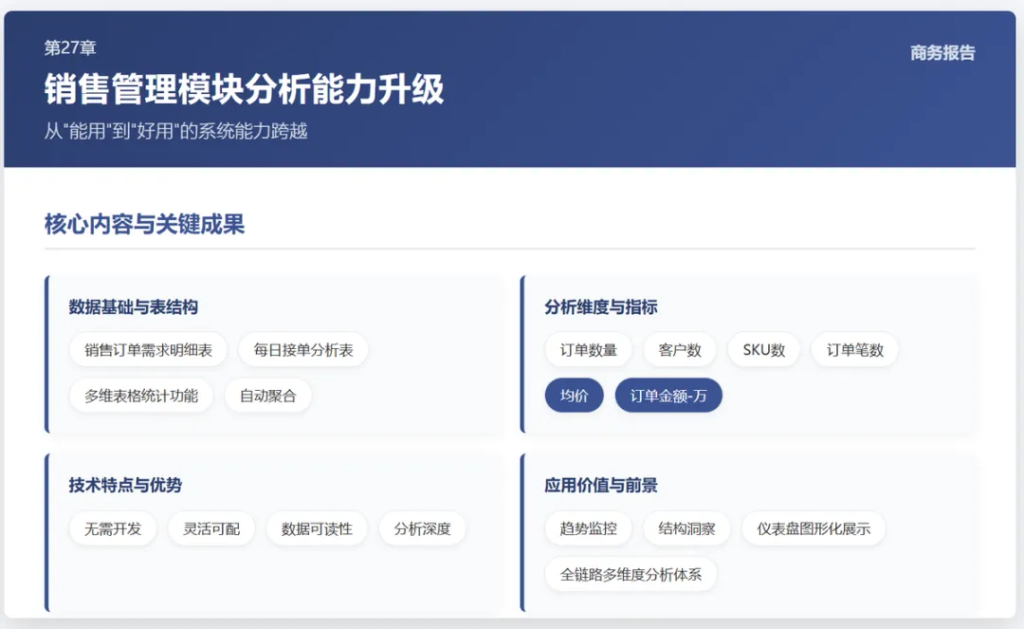Click the 数据基础与表结构 card heading
Viewport: 1024px width, 629px height.
pyautogui.click(x=133, y=307)
